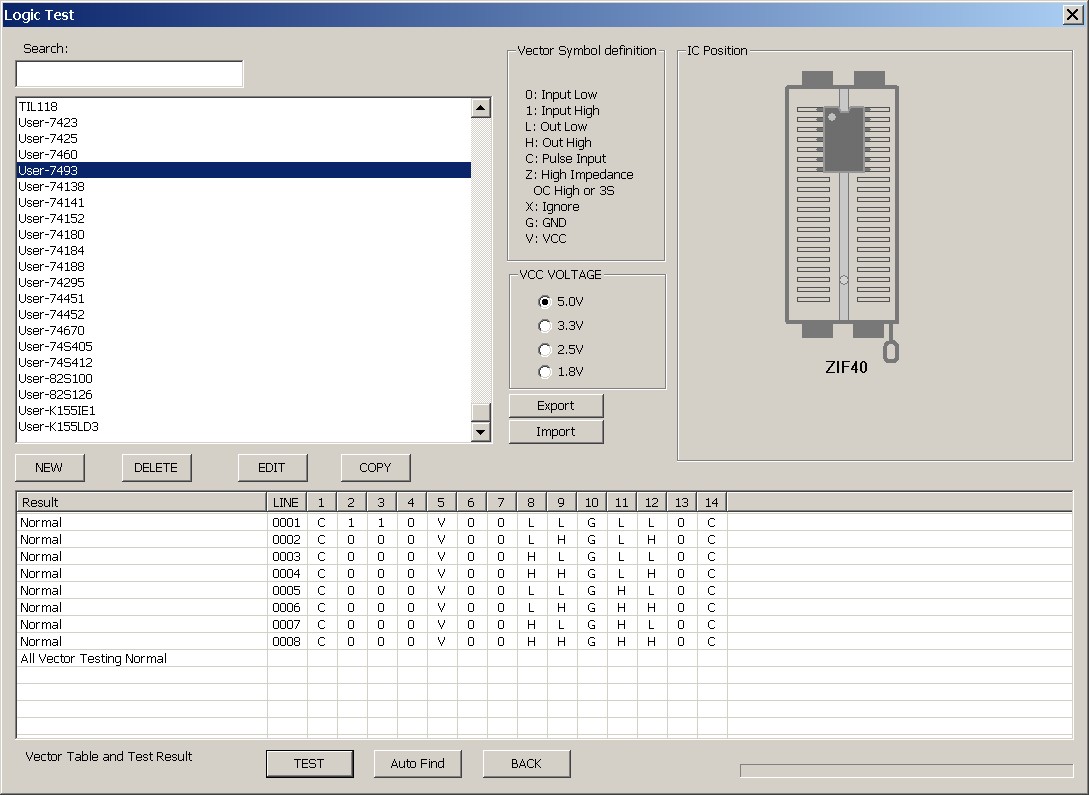1089x795 pixels.
Task: Choose 2.5V as VCC voltage
Action: pyautogui.click(x=545, y=349)
